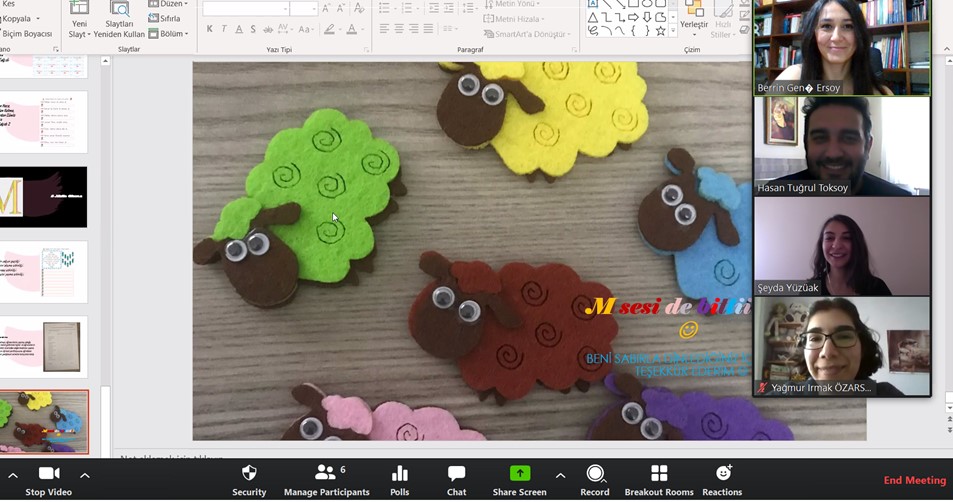Launch Polls from the meeting toolbar
This screenshot has height=502, width=953.
tap(399, 480)
